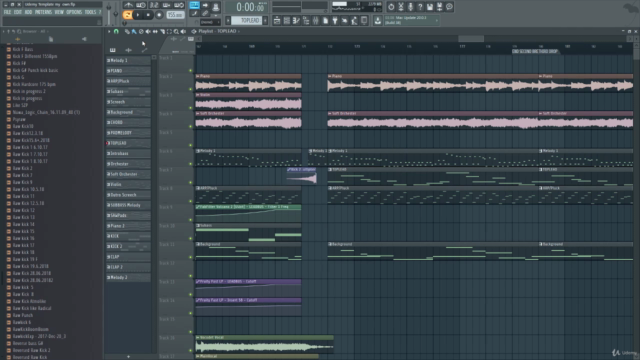Click the tempo value display
Viewport: 640px width, 360px height.
[x=175, y=15]
